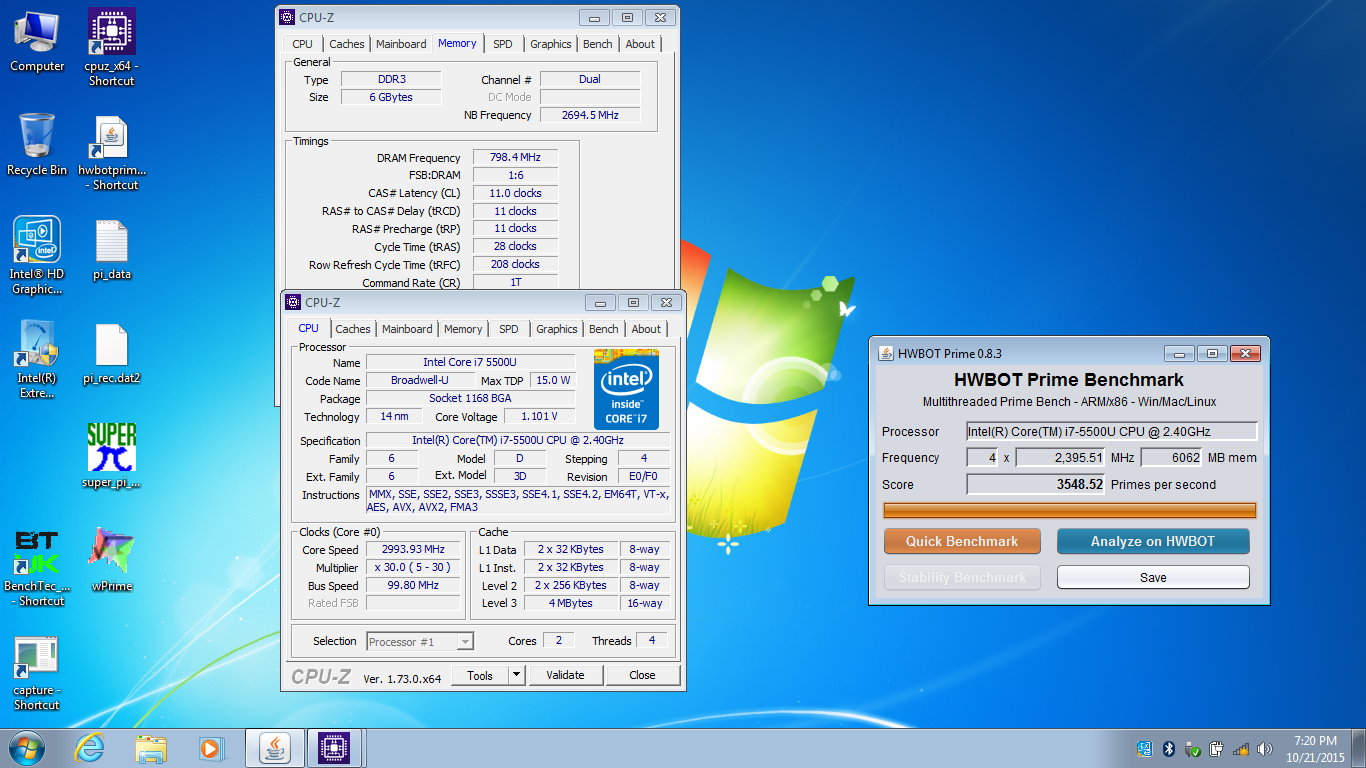Select Memory tab in front CPU-Z window
The width and height of the screenshot is (1366, 768).
point(463,329)
